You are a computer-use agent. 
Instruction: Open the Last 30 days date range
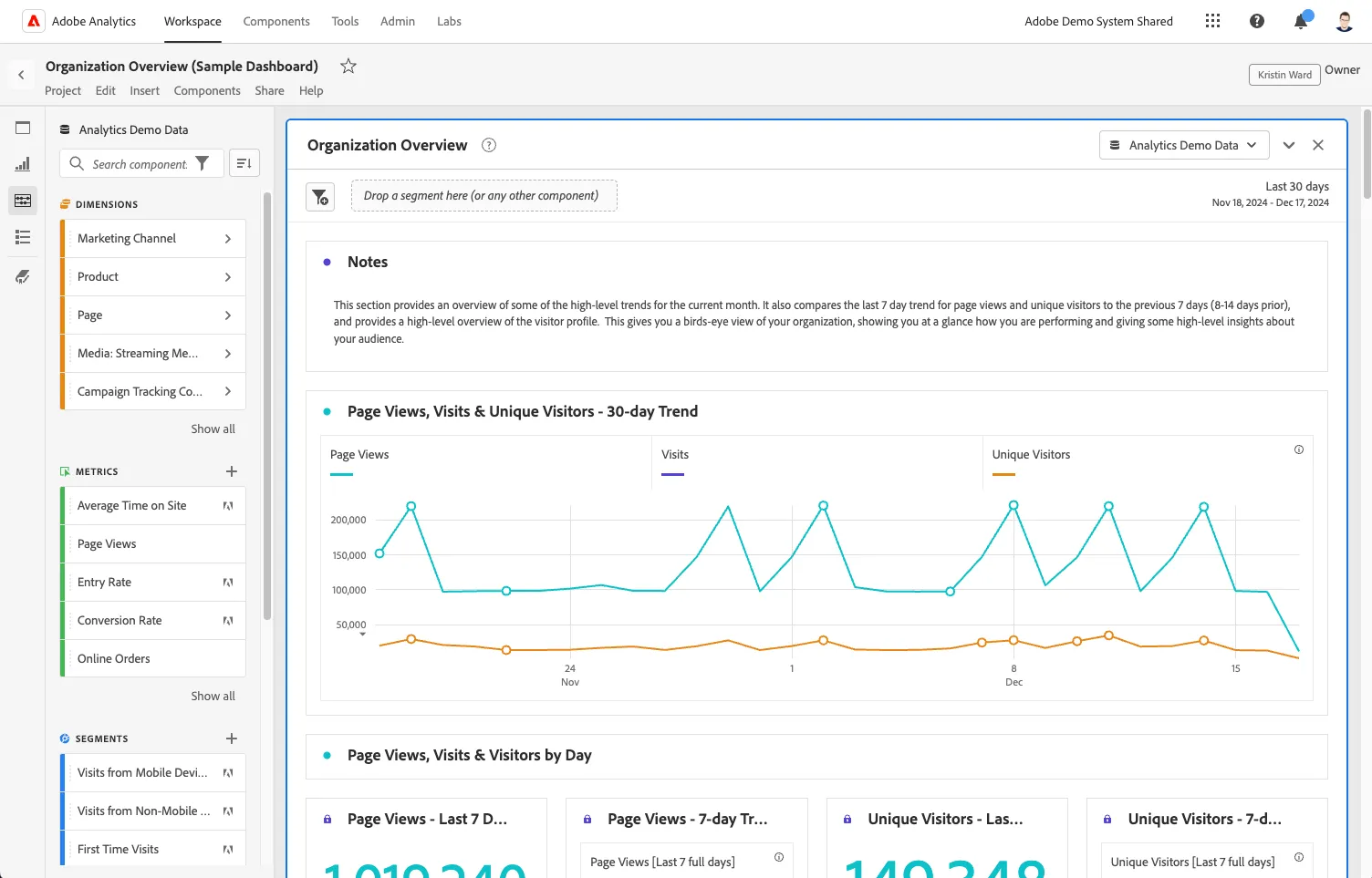pos(1270,194)
